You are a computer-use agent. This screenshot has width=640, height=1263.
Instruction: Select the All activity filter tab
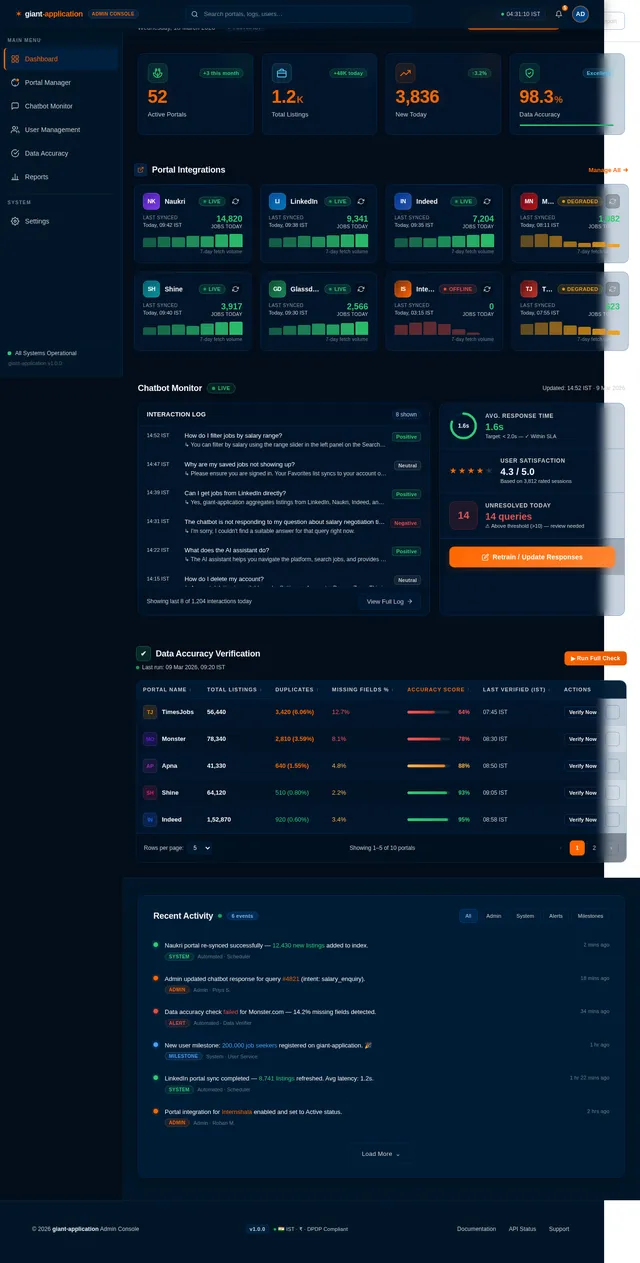point(468,916)
